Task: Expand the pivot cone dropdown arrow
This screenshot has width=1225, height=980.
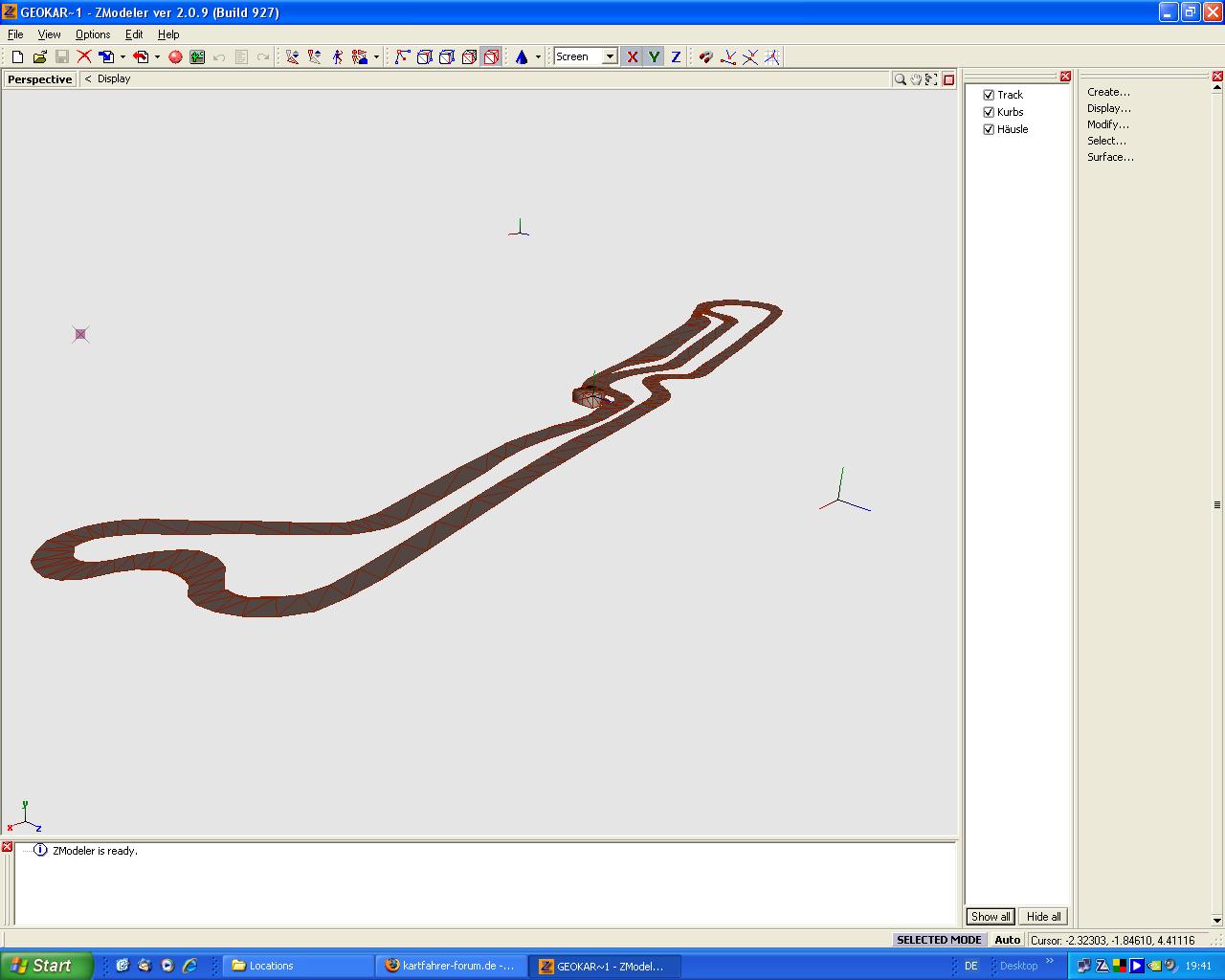Action: (x=538, y=57)
